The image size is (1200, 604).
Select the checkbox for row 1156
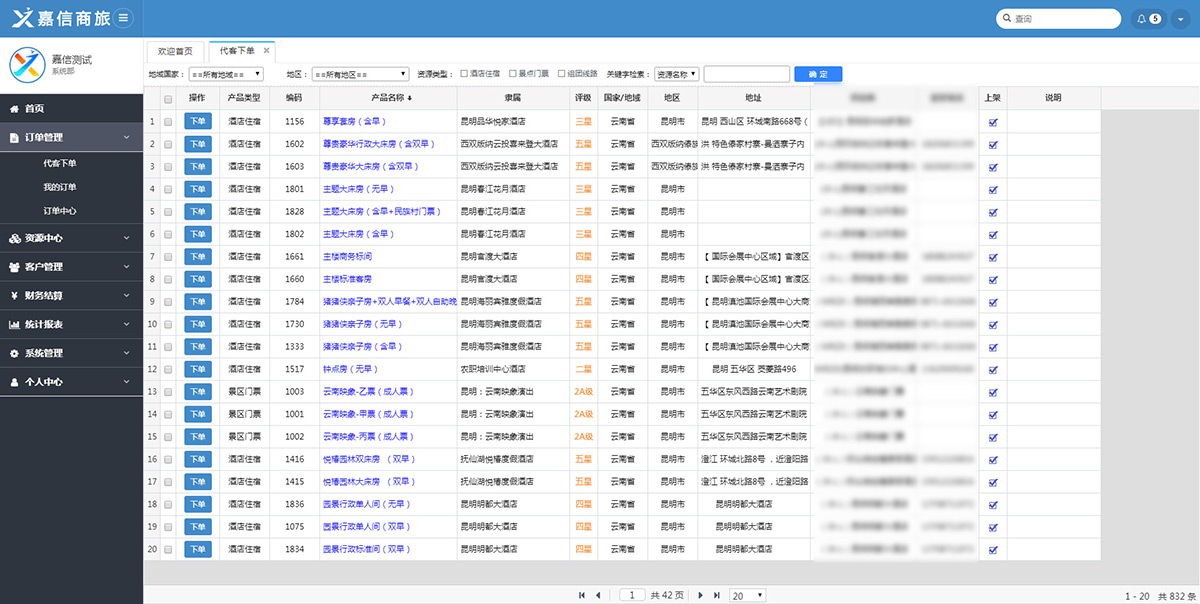[x=168, y=121]
